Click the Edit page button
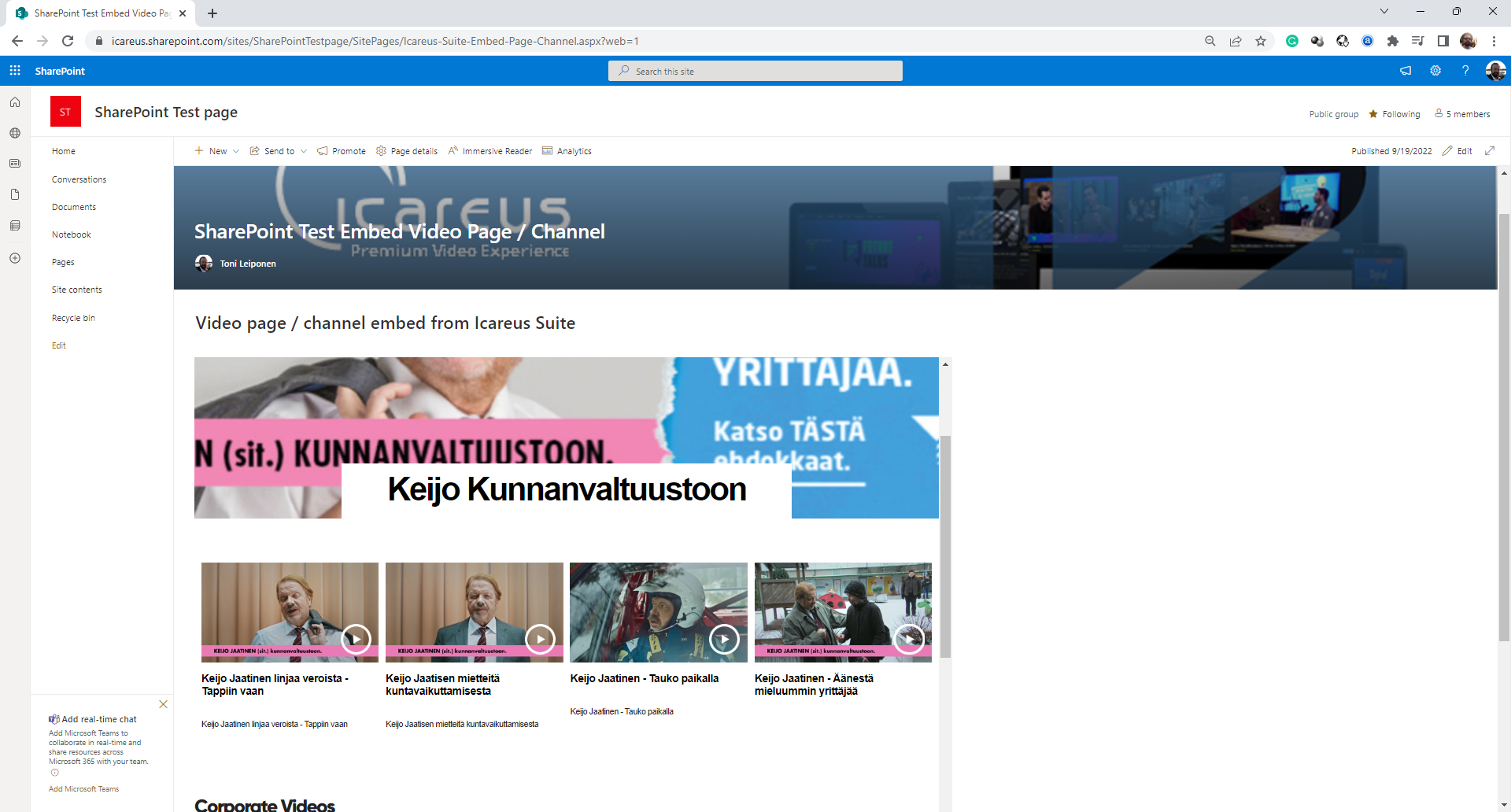The width and height of the screenshot is (1511, 812). [1457, 151]
